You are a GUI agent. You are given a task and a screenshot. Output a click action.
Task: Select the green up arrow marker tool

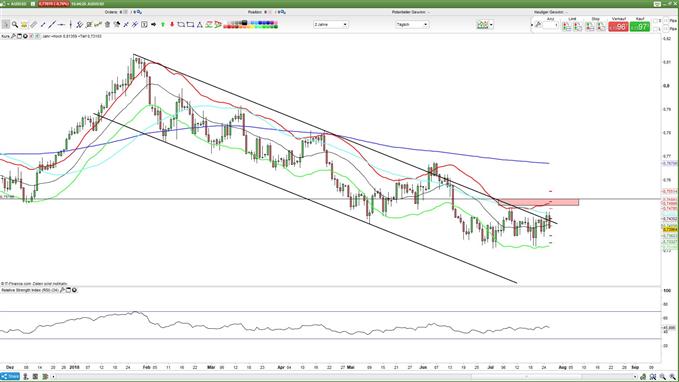pyautogui.click(x=163, y=25)
